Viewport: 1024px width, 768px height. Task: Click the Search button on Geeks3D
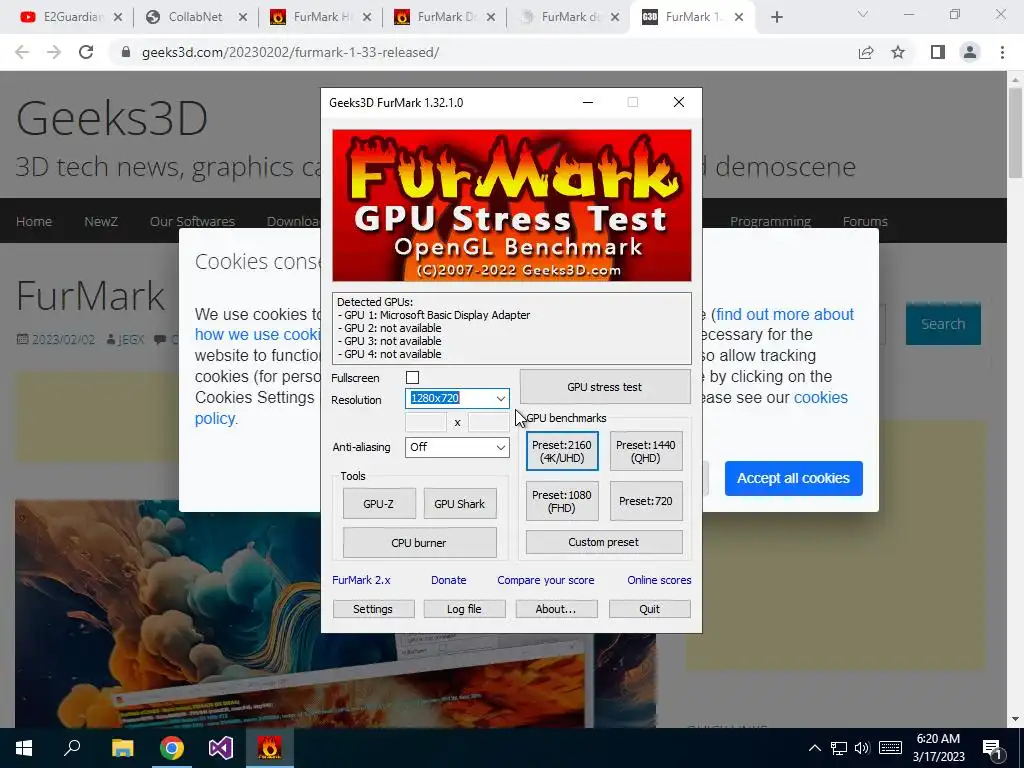(943, 324)
